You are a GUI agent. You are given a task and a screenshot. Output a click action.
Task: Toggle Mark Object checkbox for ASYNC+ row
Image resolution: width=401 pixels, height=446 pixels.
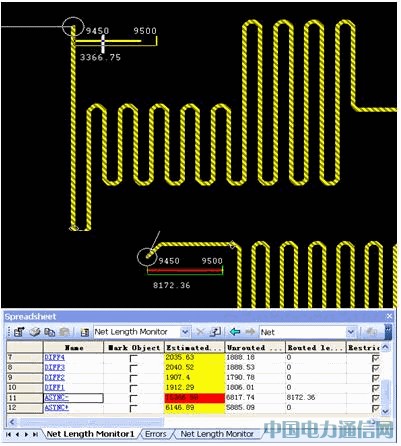133,408
